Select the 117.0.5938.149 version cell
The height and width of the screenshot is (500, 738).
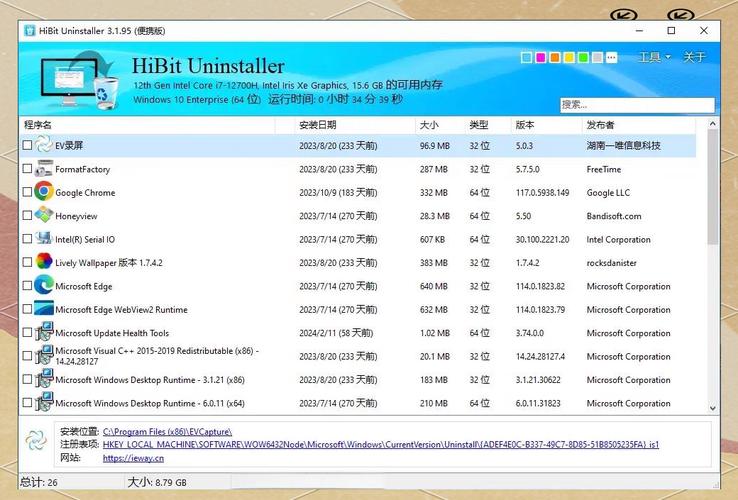(x=542, y=193)
